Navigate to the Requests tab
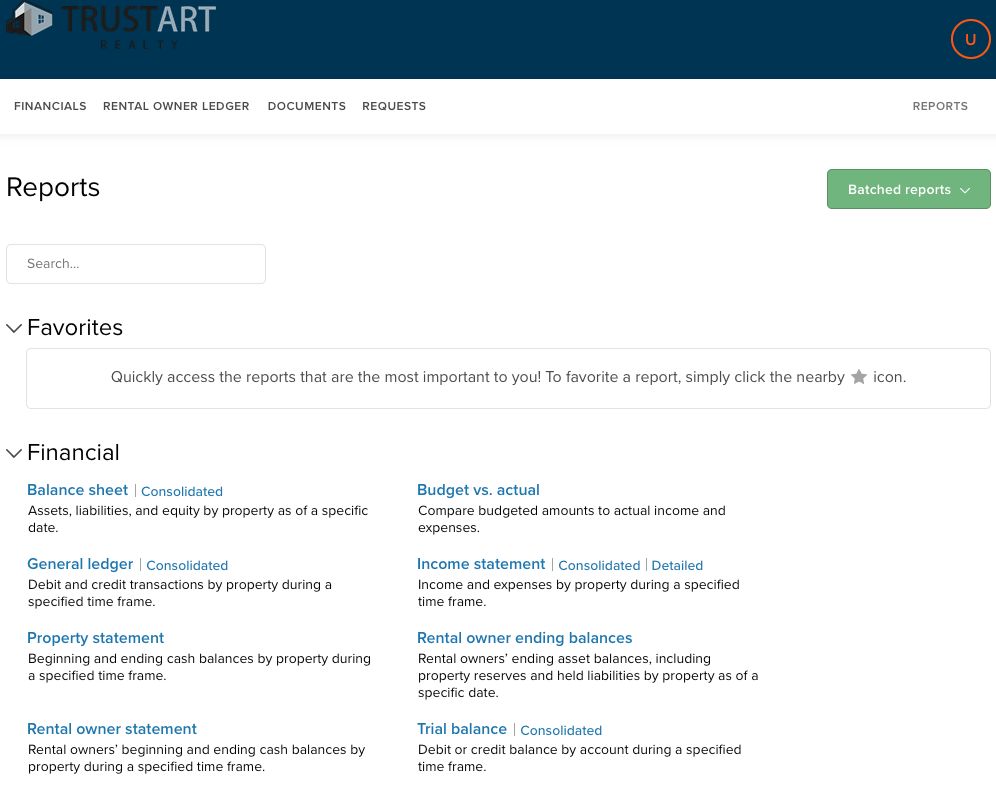This screenshot has height=789, width=996. pos(394,106)
